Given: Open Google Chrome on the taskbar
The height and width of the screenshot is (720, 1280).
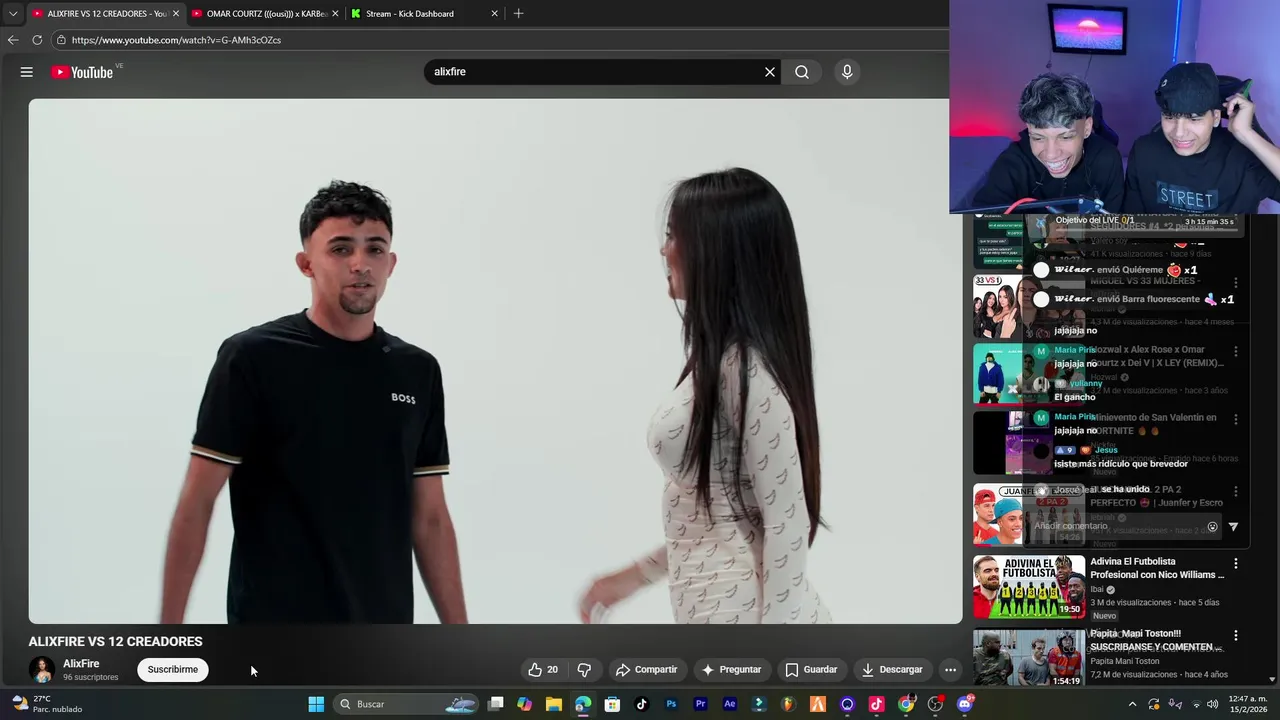Looking at the screenshot, I should (906, 704).
